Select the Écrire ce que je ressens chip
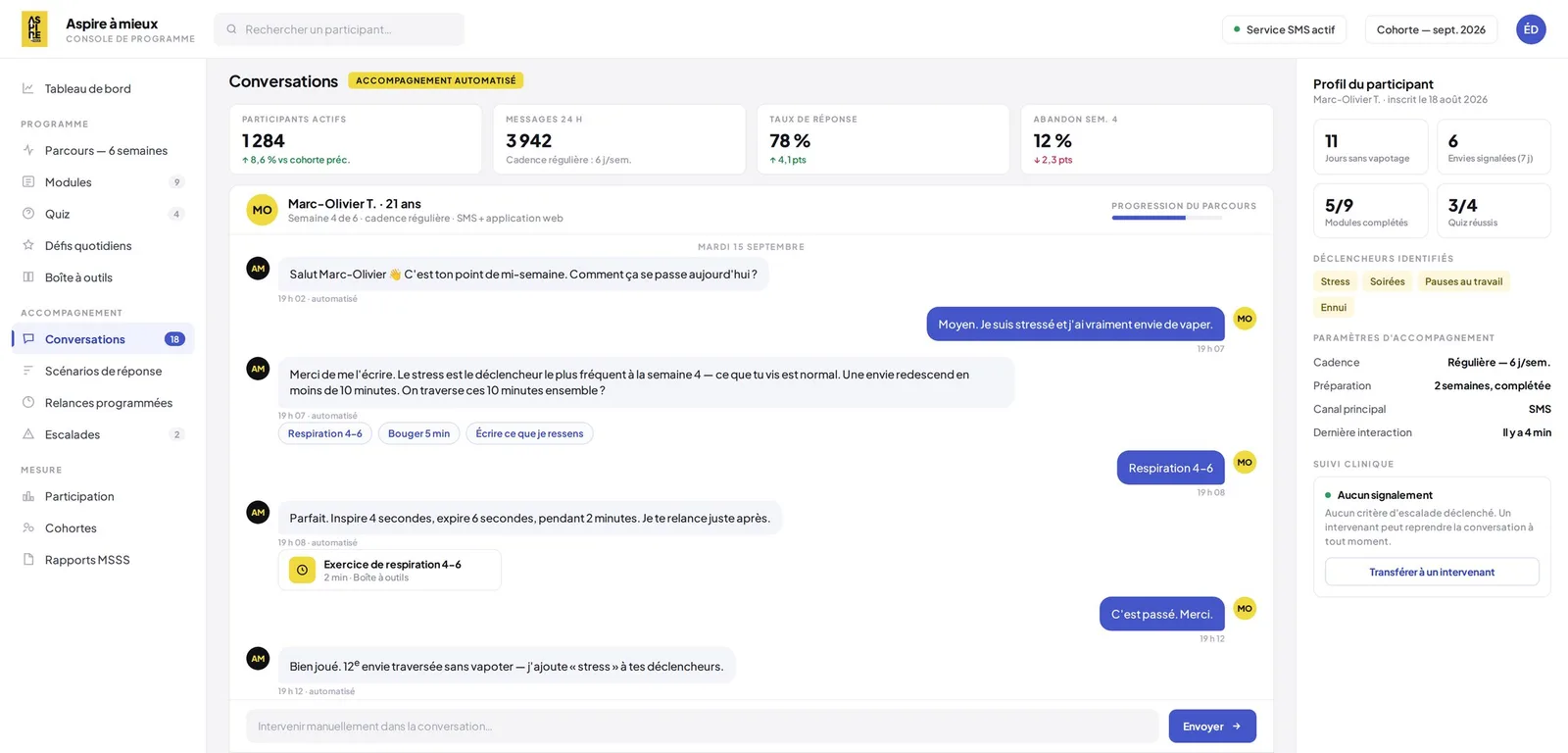The height and width of the screenshot is (753, 1568). (529, 433)
